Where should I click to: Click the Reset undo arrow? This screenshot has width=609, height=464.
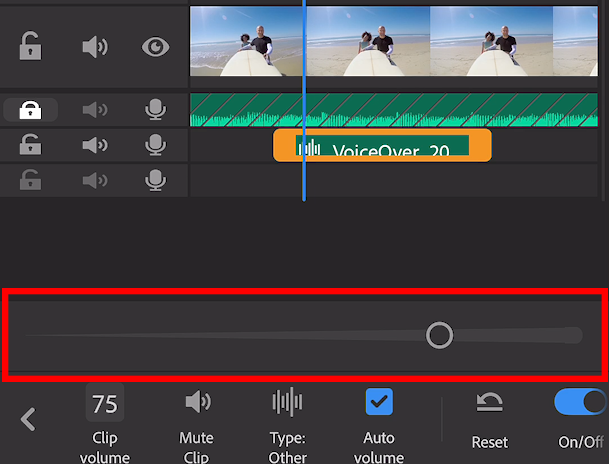[489, 401]
